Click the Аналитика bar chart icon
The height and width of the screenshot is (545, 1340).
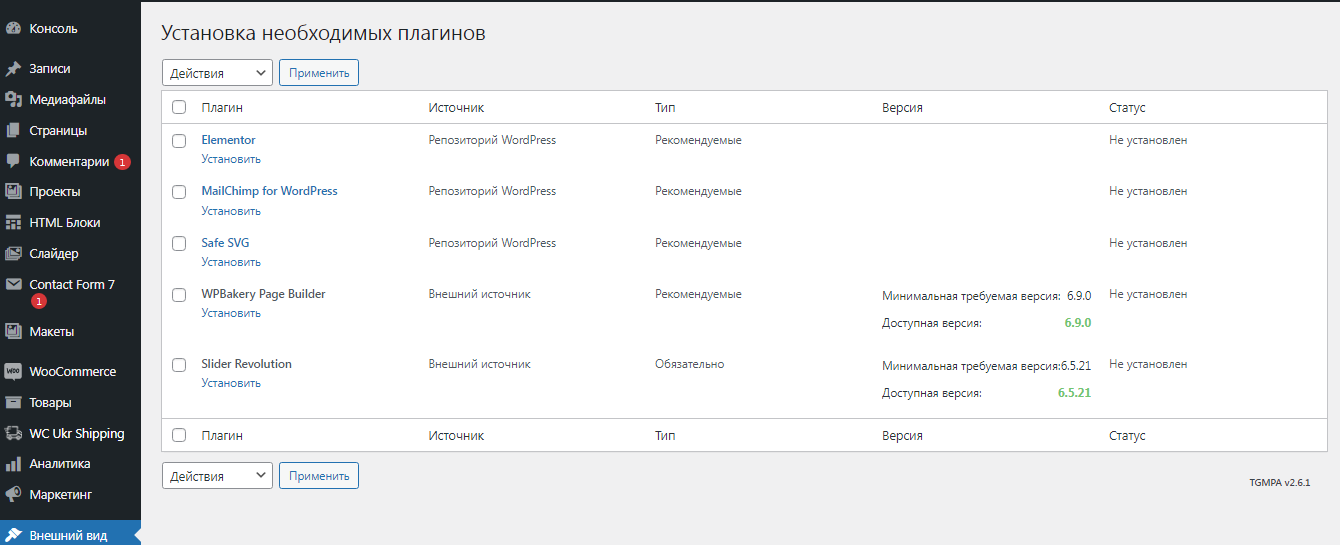[x=14, y=464]
